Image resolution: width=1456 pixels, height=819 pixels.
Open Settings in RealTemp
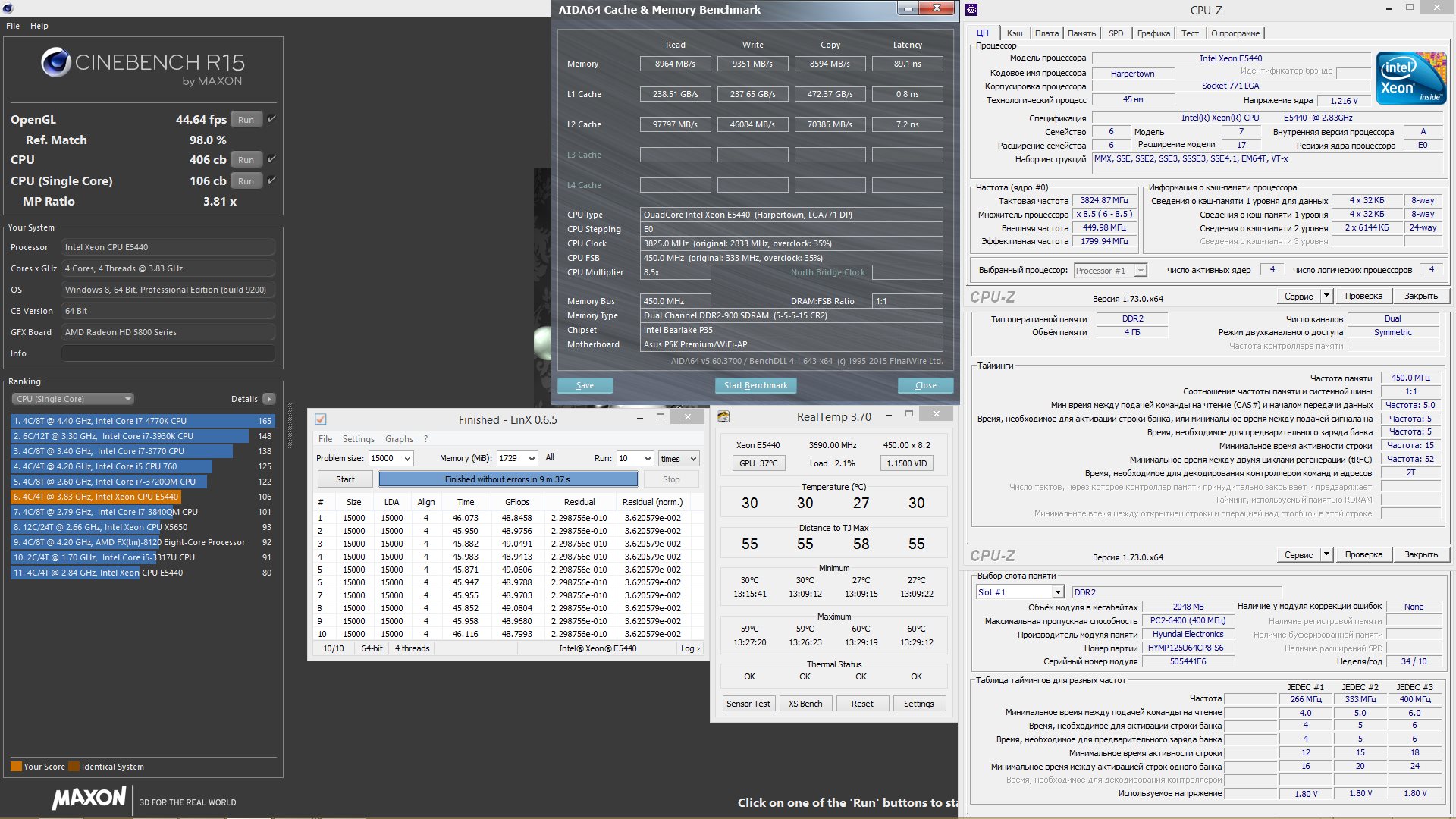pos(918,704)
